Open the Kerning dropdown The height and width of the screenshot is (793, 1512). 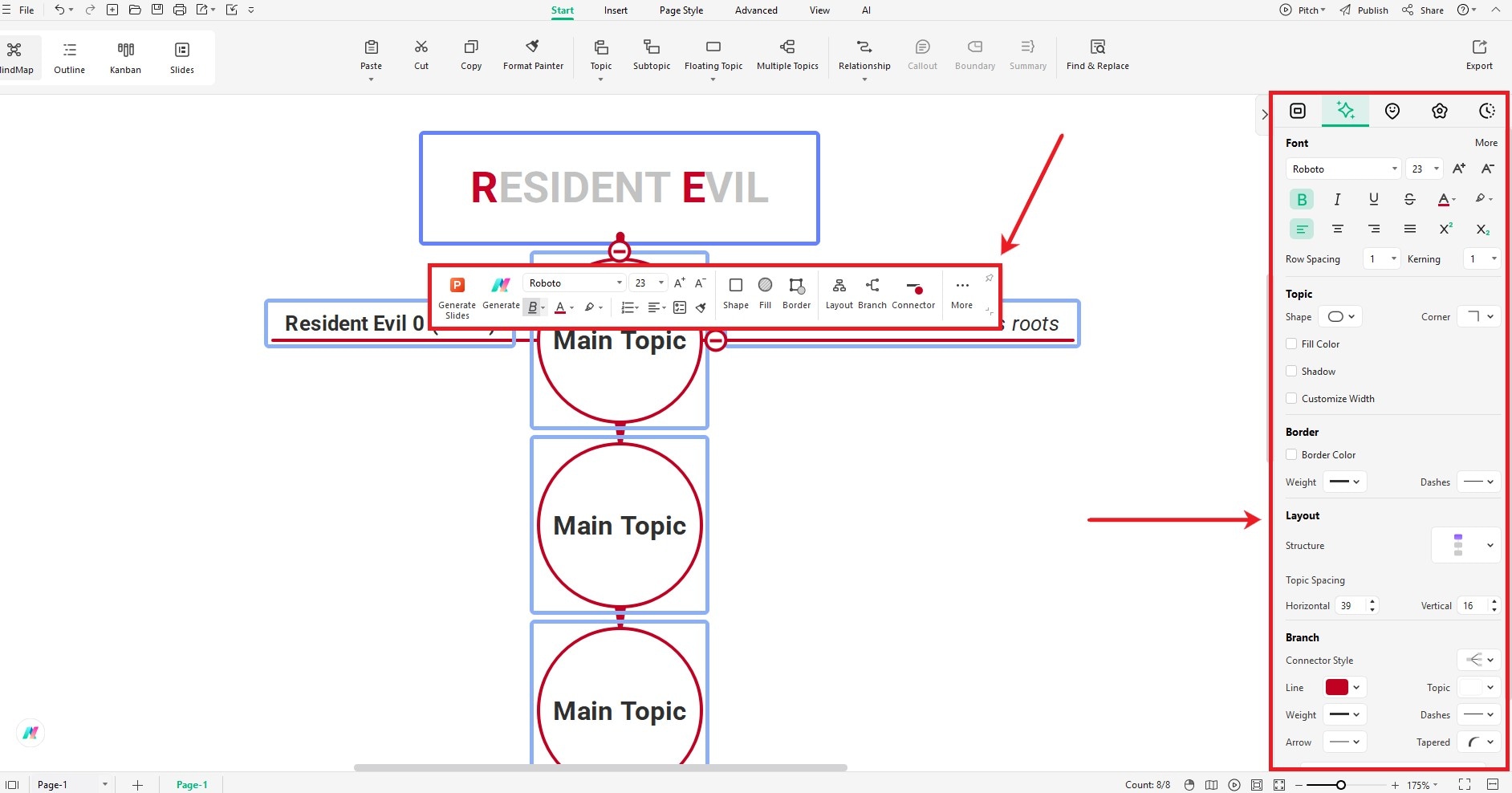pyautogui.click(x=1482, y=258)
